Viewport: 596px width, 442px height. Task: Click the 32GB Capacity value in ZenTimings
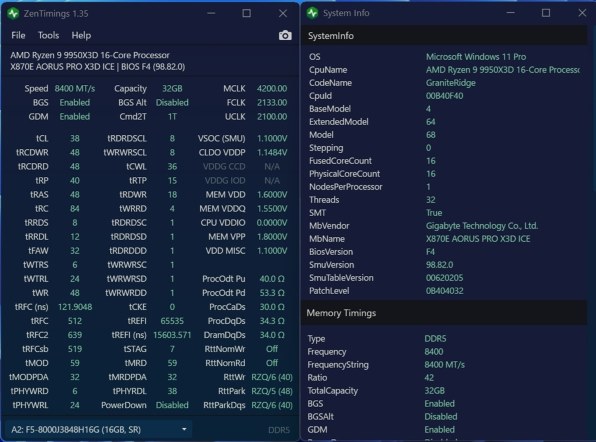coord(172,89)
